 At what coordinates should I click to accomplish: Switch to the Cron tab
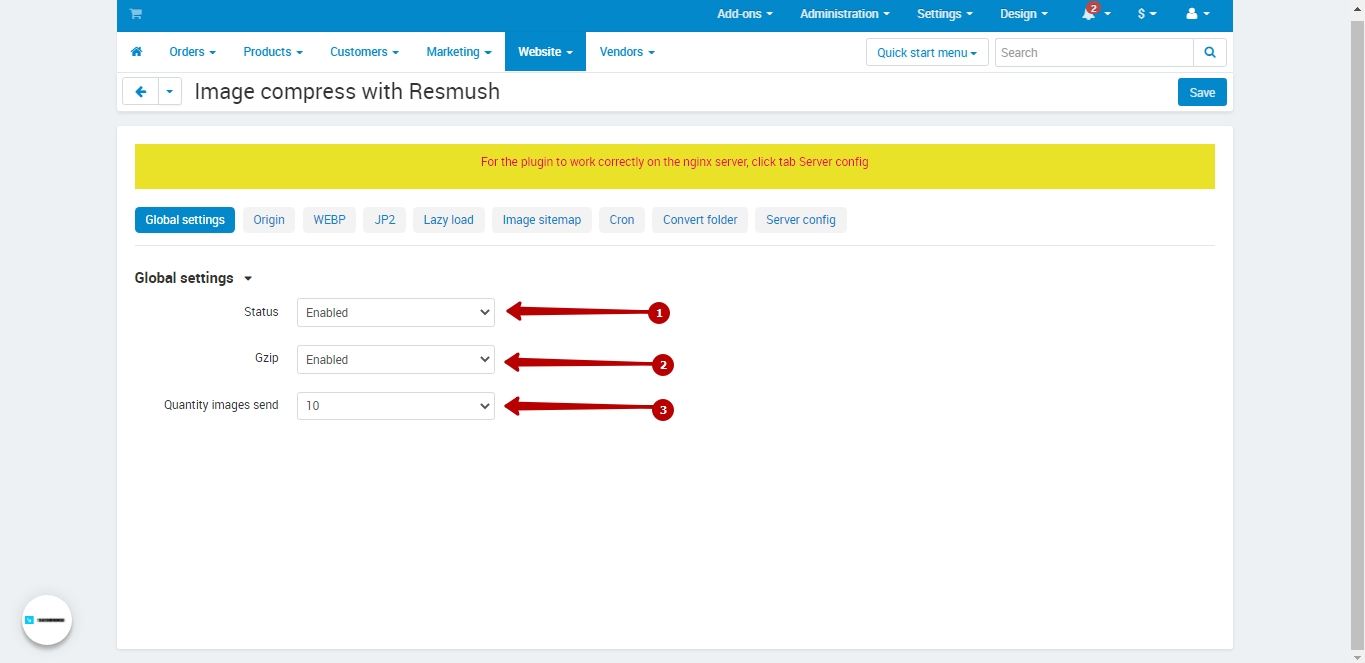pos(622,220)
